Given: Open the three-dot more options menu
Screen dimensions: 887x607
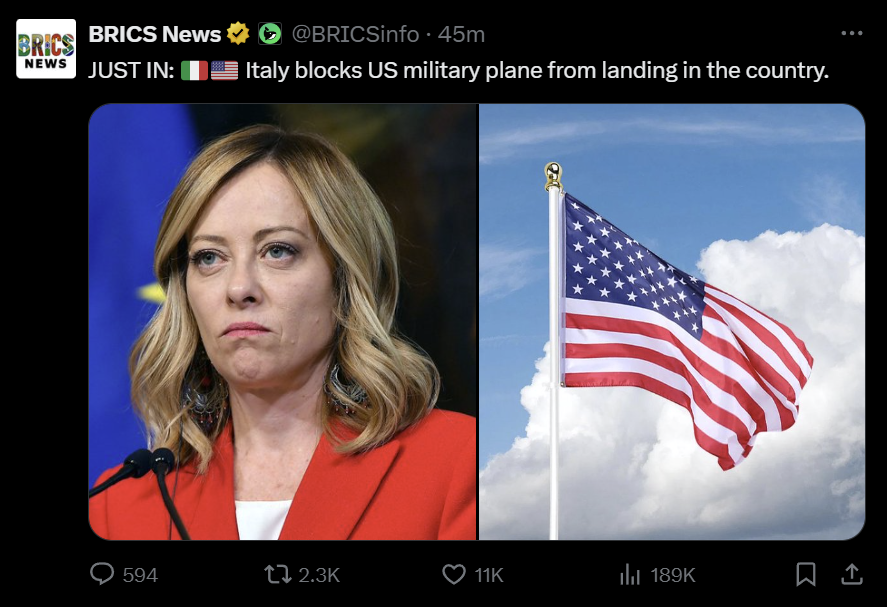Looking at the screenshot, I should pyautogui.click(x=851, y=33).
